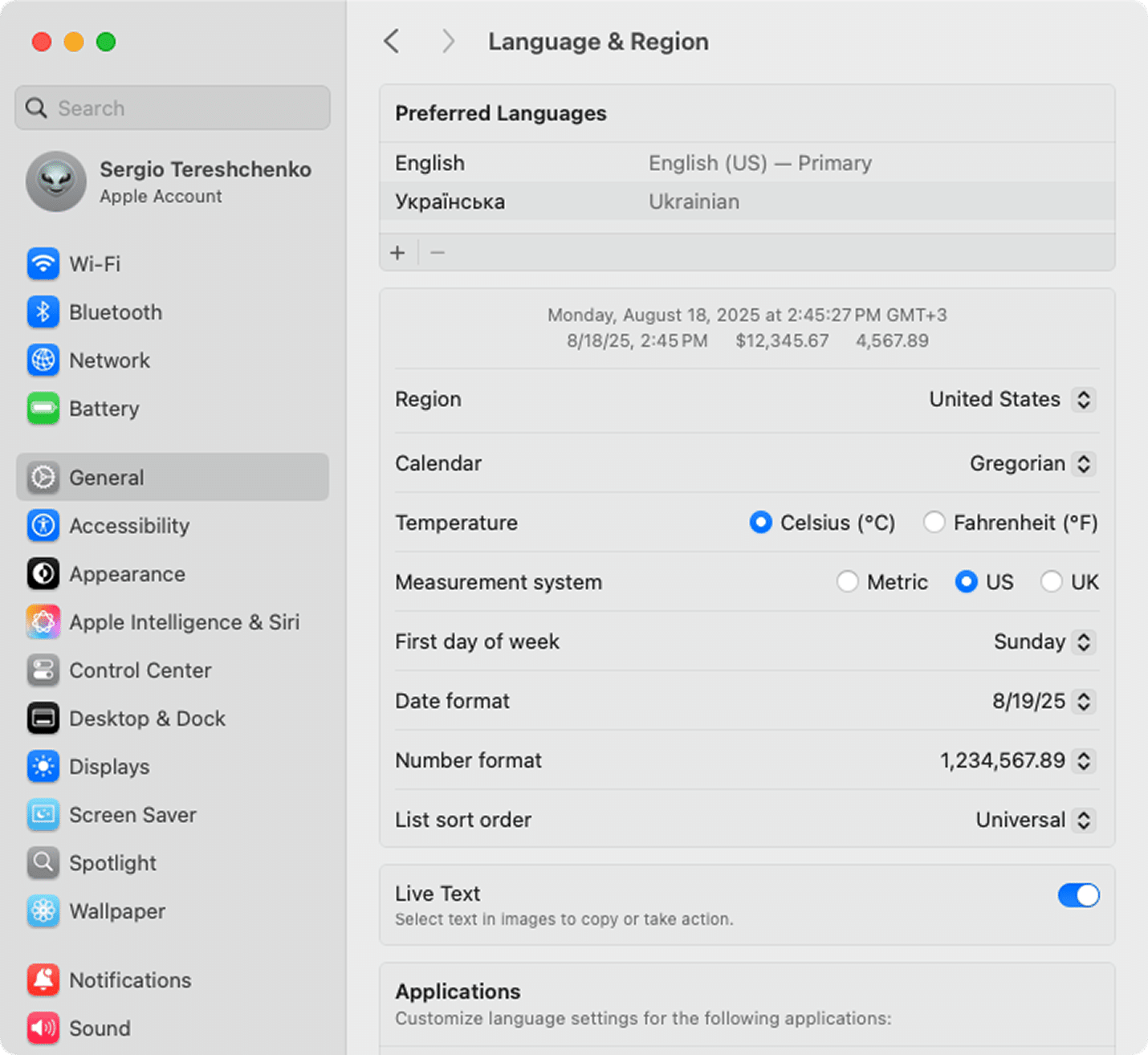Open Accessibility settings label
The height and width of the screenshot is (1055, 1148).
coord(129,526)
